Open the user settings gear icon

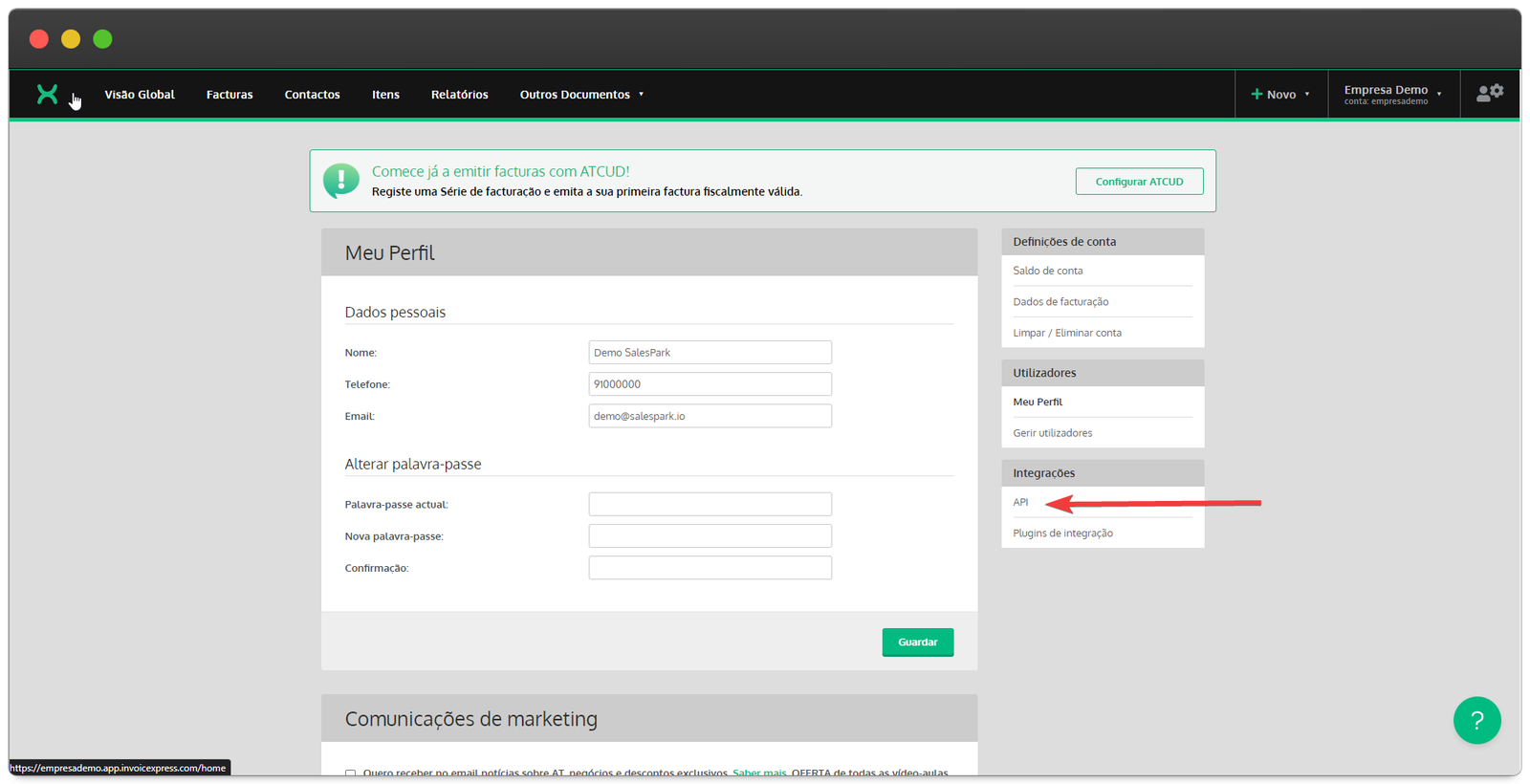1489,93
